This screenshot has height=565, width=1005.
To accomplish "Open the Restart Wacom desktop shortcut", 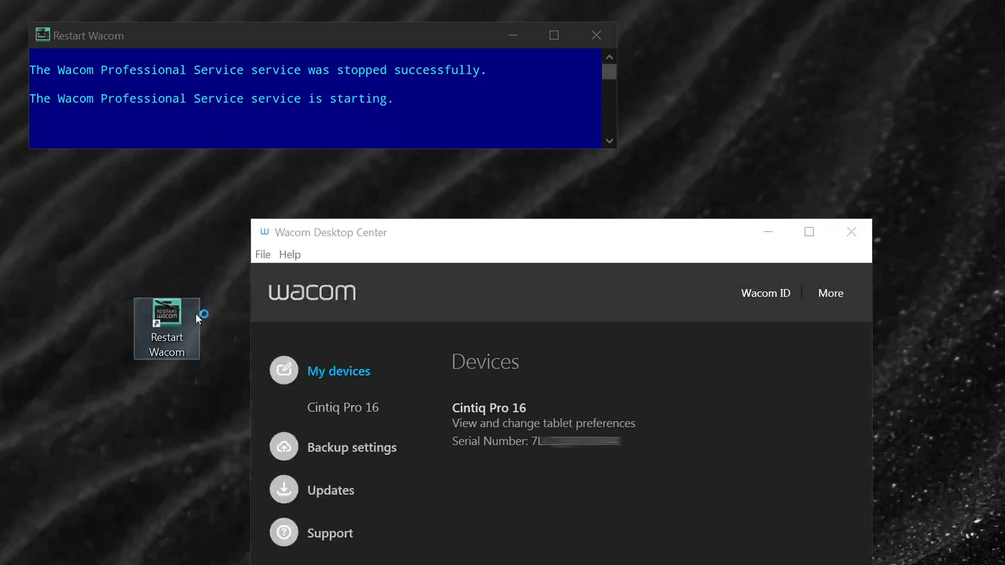I will pyautogui.click(x=167, y=329).
